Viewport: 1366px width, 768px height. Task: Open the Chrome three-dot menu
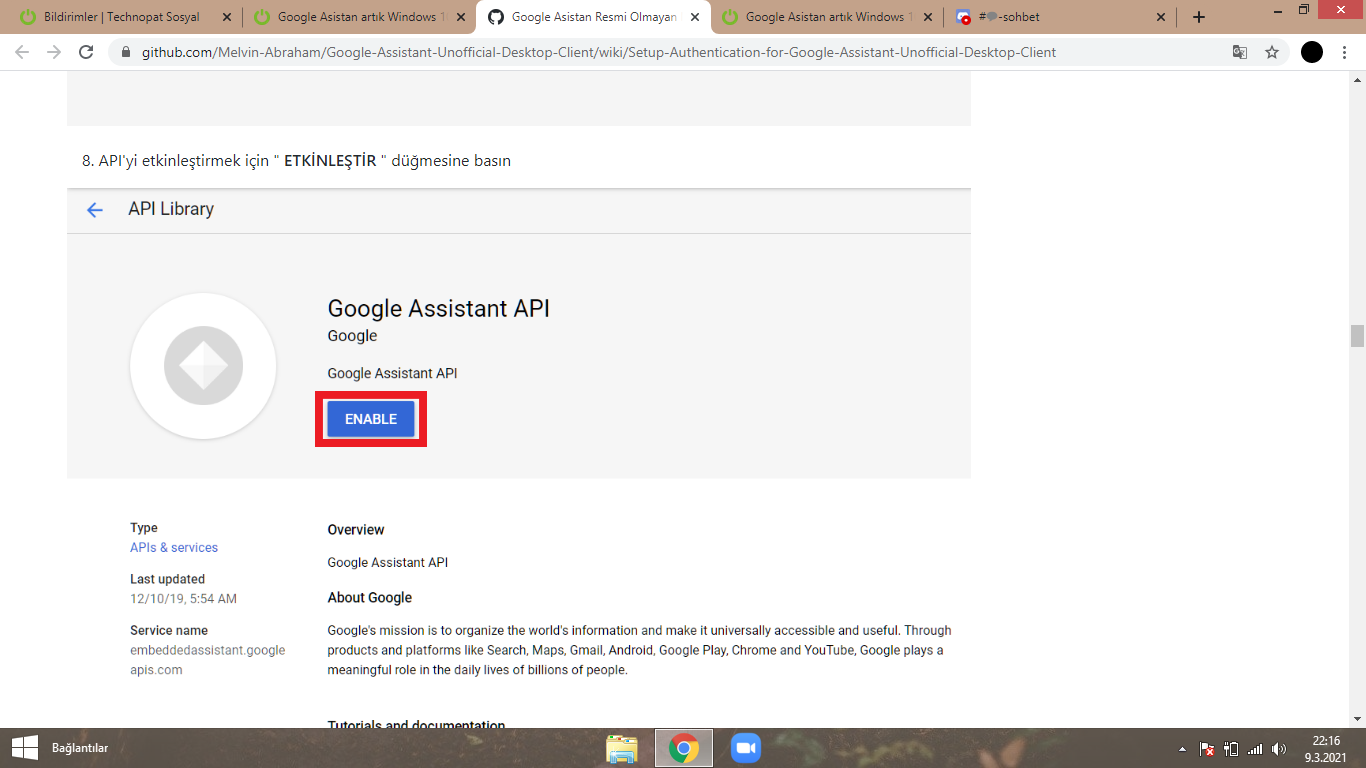tap(1346, 52)
